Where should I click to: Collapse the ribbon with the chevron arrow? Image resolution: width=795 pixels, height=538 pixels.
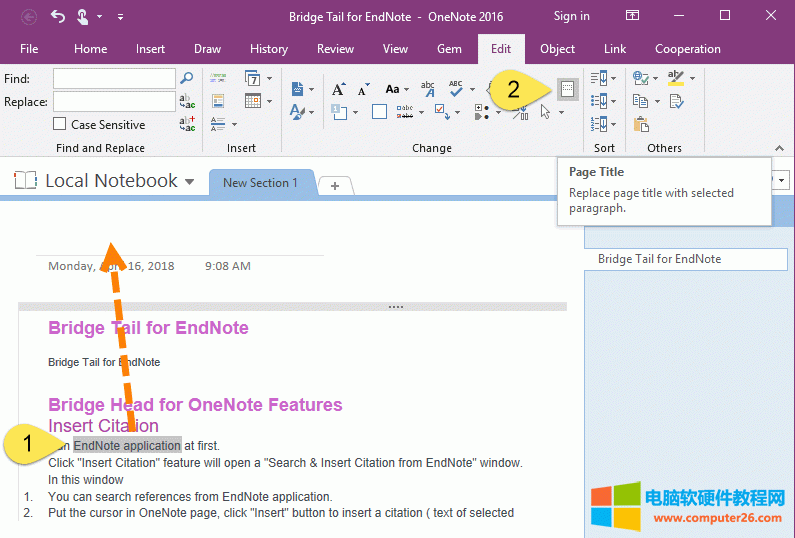pyautogui.click(x=780, y=149)
